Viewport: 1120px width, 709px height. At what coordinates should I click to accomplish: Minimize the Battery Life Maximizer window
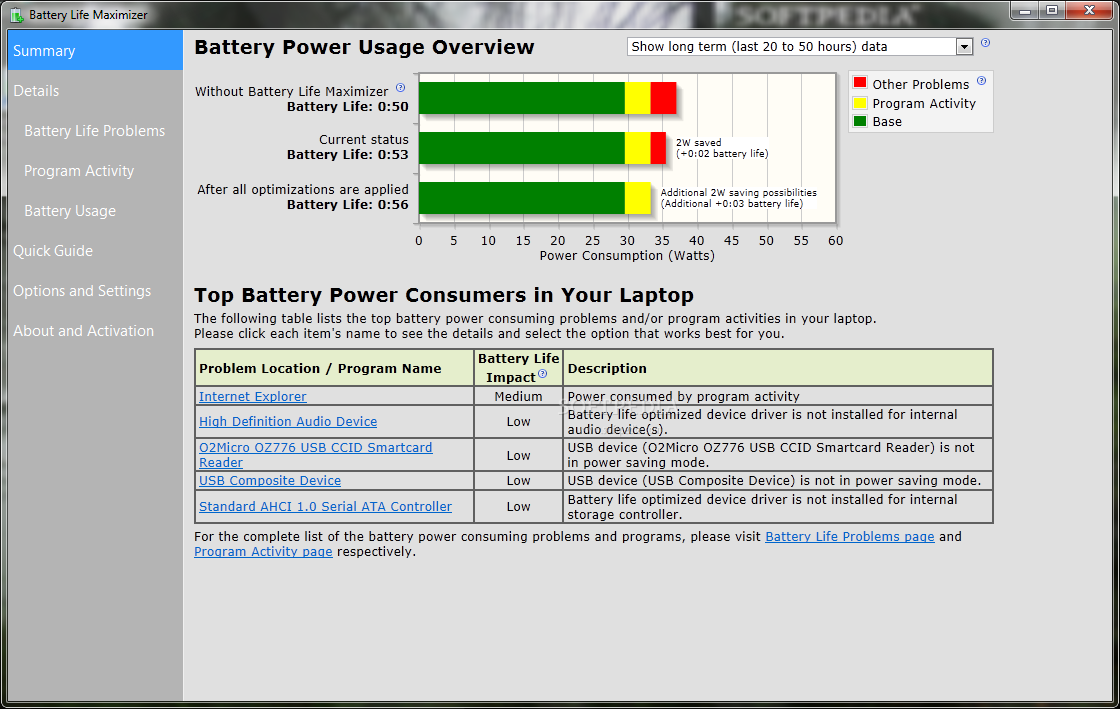(x=1026, y=10)
